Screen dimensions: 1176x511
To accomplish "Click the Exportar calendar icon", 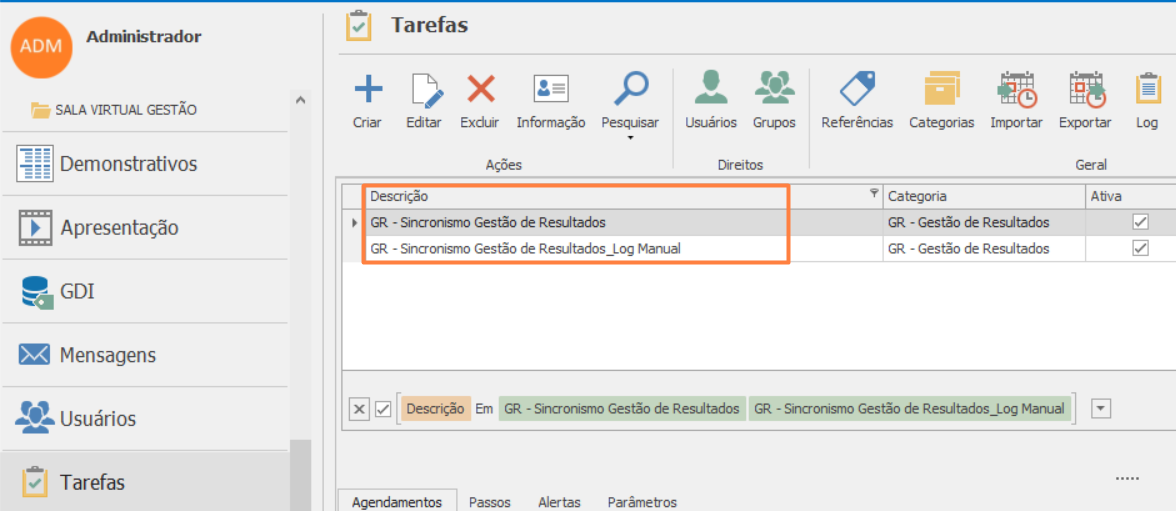I will [1085, 90].
